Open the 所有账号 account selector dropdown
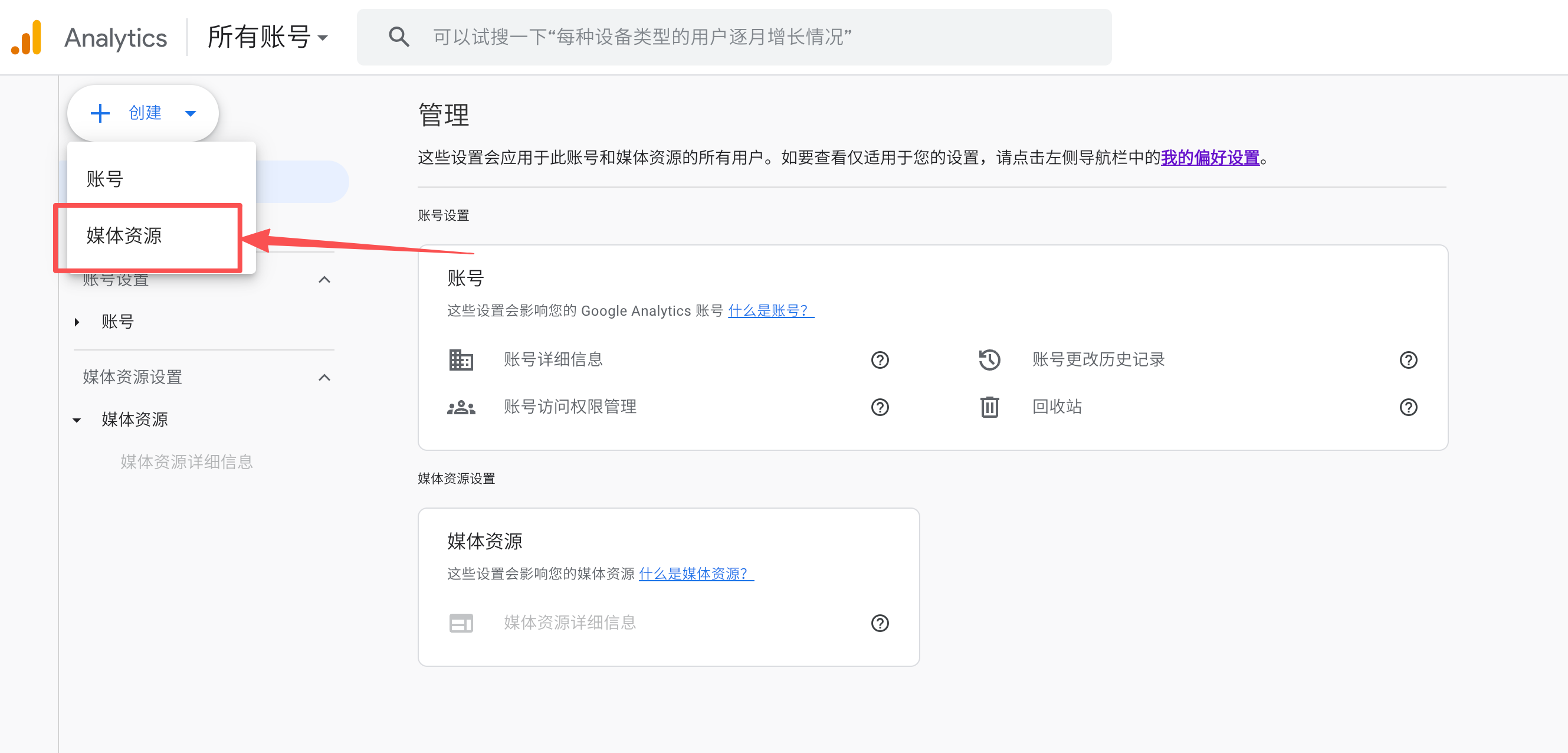Screen dimensions: 1568x753 [x=268, y=38]
